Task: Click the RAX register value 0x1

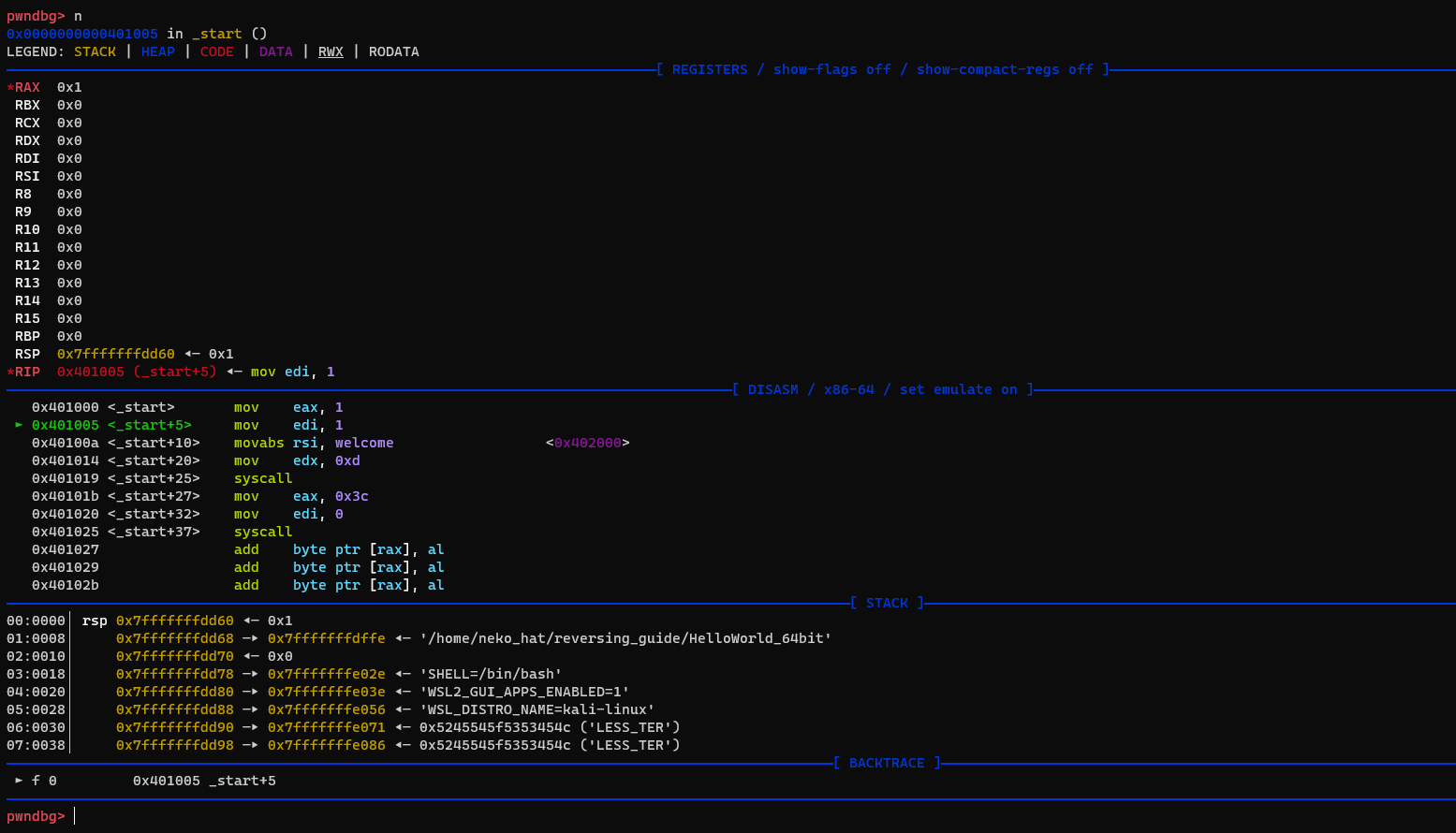Action: [69, 87]
